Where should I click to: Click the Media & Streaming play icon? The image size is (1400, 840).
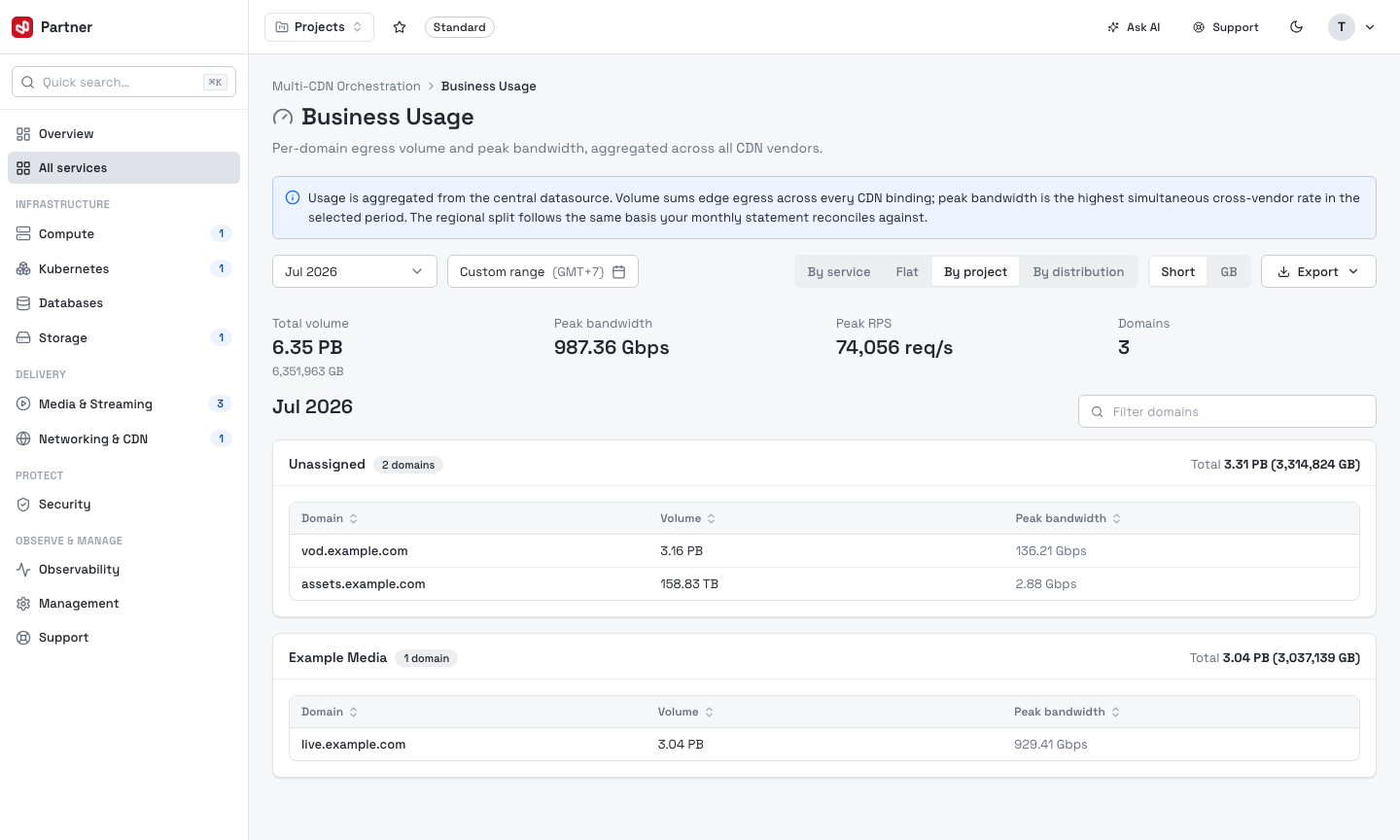click(23, 404)
